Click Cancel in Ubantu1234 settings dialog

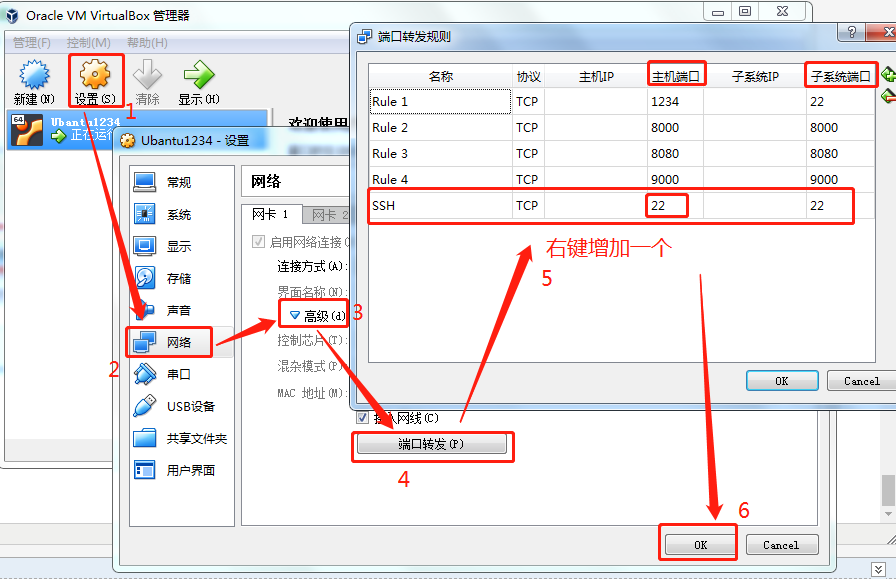pyautogui.click(x=781, y=545)
